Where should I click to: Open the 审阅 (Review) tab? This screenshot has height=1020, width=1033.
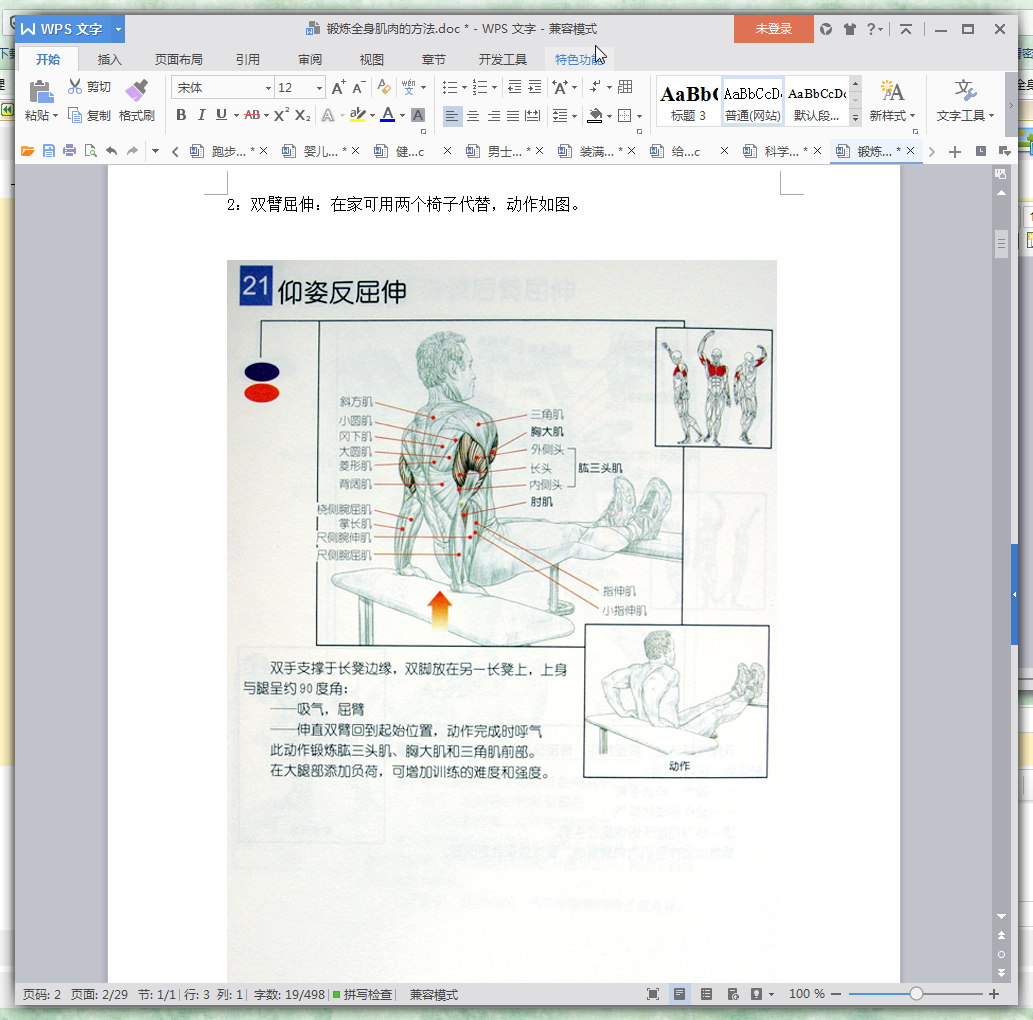click(310, 59)
